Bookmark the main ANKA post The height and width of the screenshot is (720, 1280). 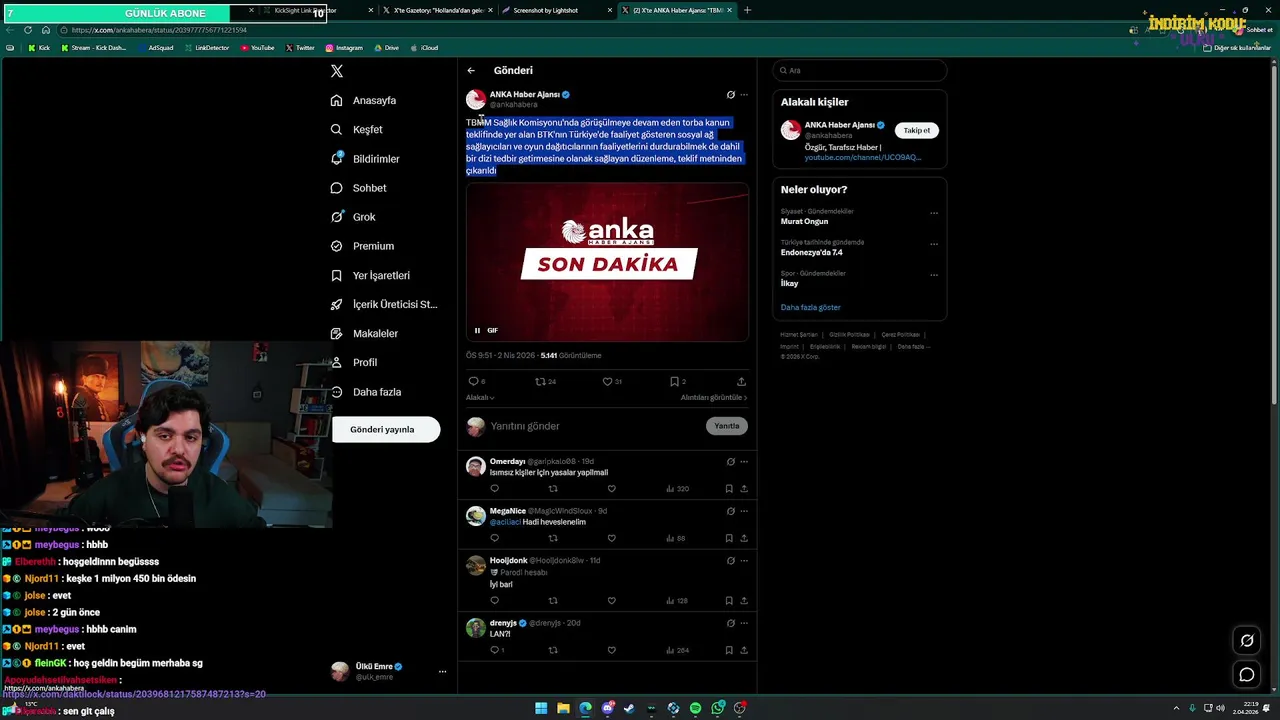pos(674,381)
